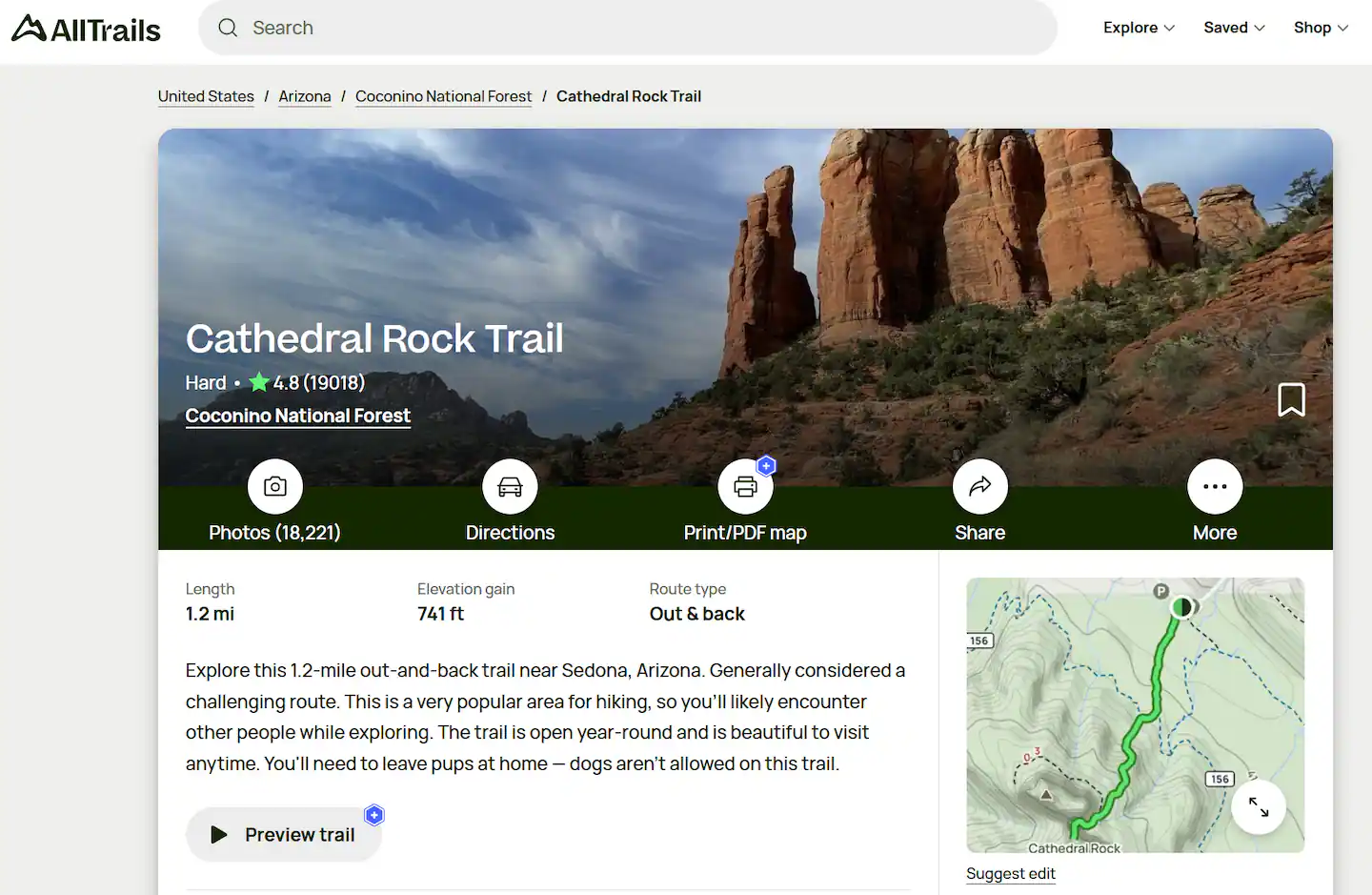The image size is (1372, 895).
Task: Click the AllTrails logo
Action: click(x=86, y=29)
